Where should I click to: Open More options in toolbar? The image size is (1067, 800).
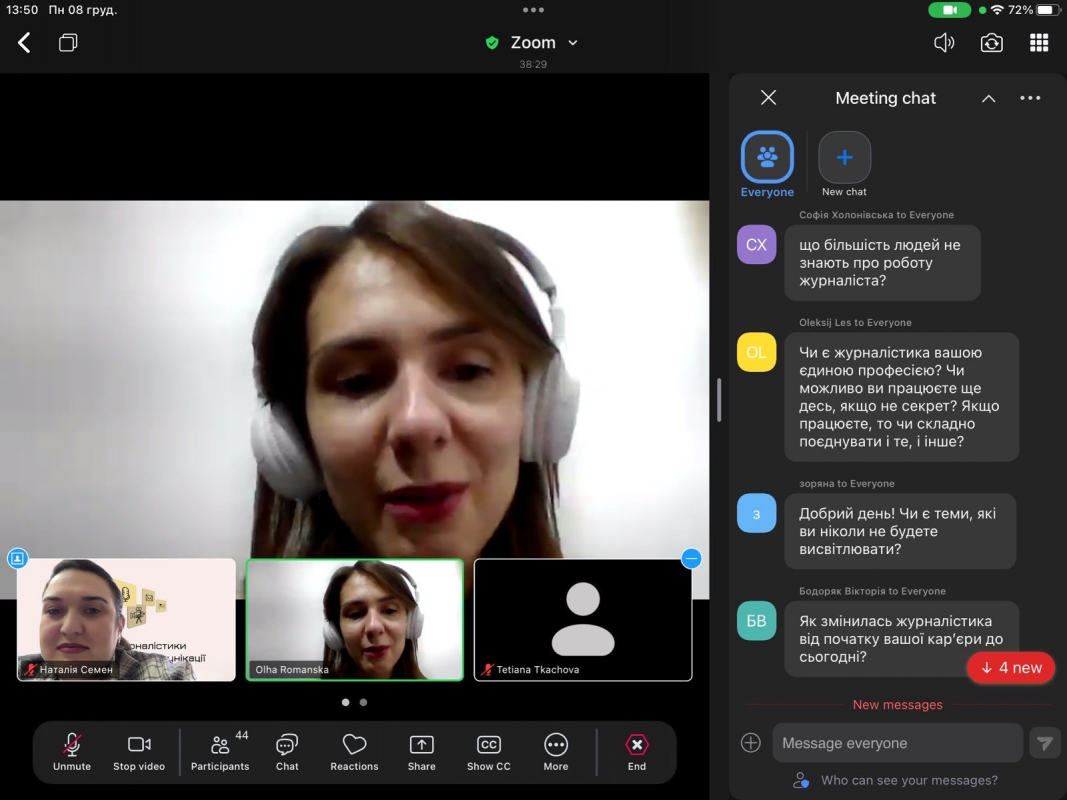tap(556, 752)
